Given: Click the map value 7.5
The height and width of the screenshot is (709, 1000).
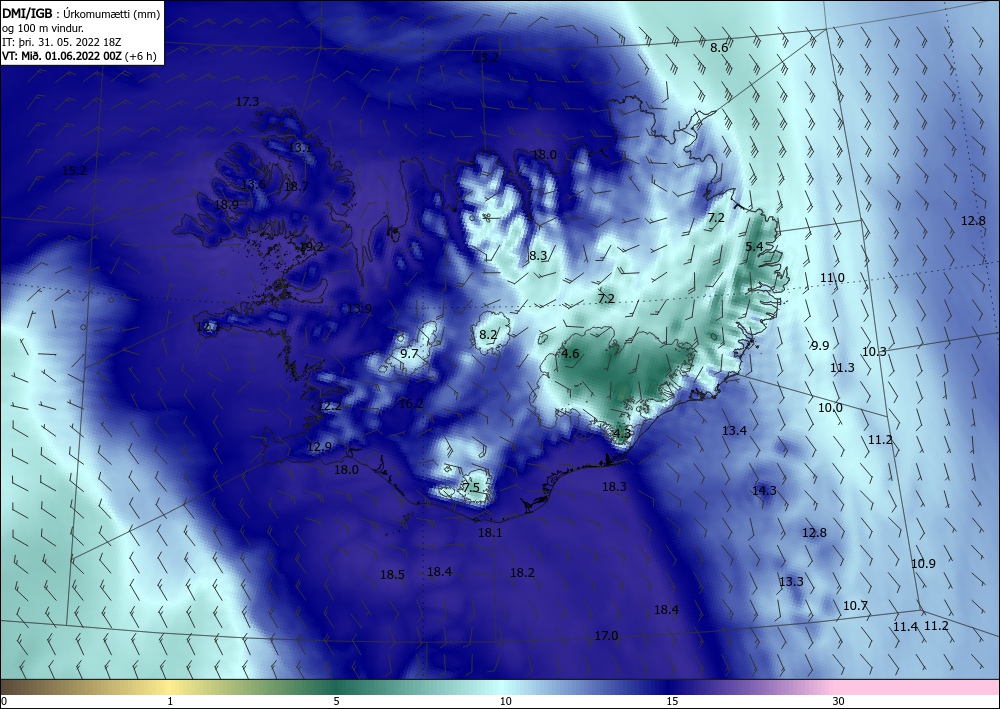Looking at the screenshot, I should tap(471, 488).
